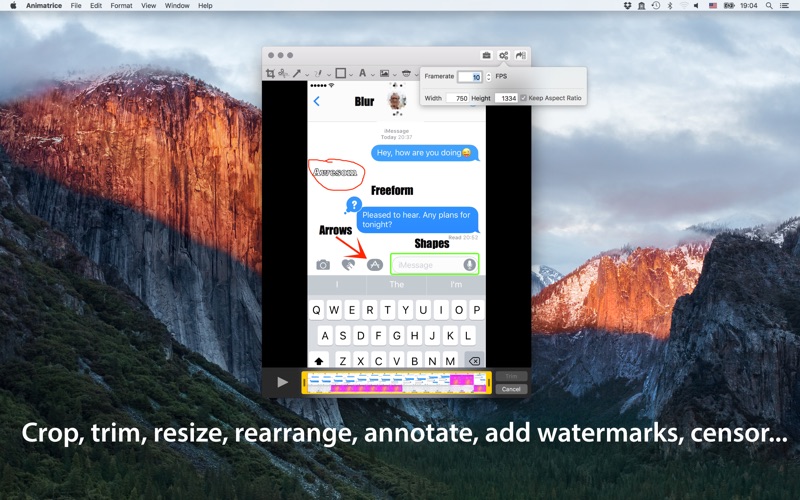Click the Time Machine menu bar icon

point(656,5)
